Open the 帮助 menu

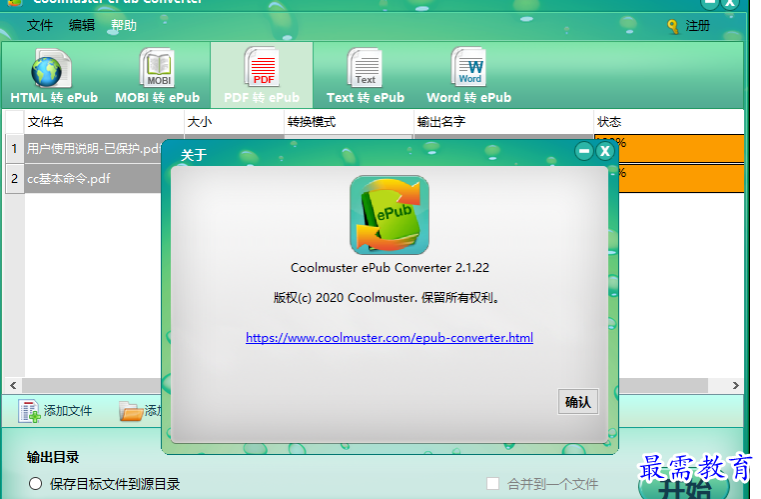pos(124,25)
